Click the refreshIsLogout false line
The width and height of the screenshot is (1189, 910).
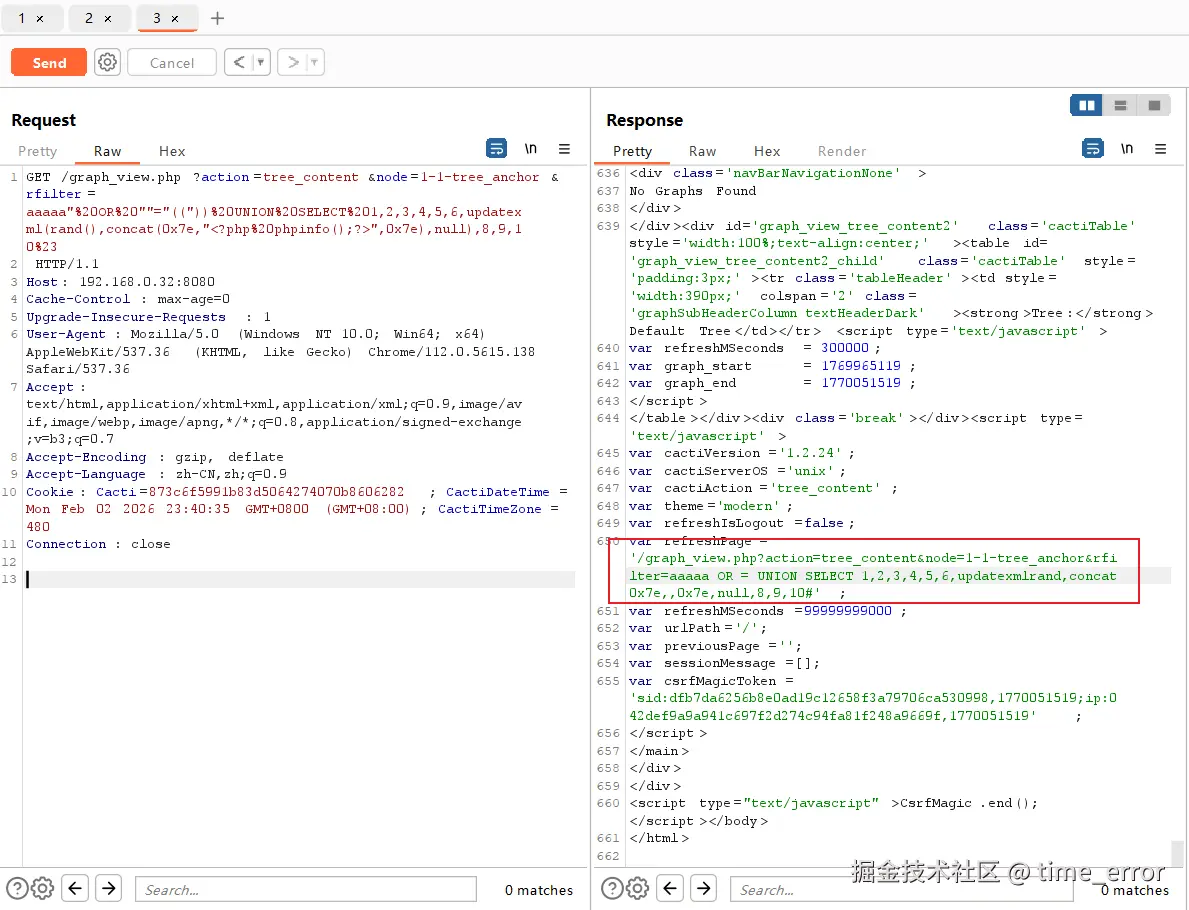[742, 523]
